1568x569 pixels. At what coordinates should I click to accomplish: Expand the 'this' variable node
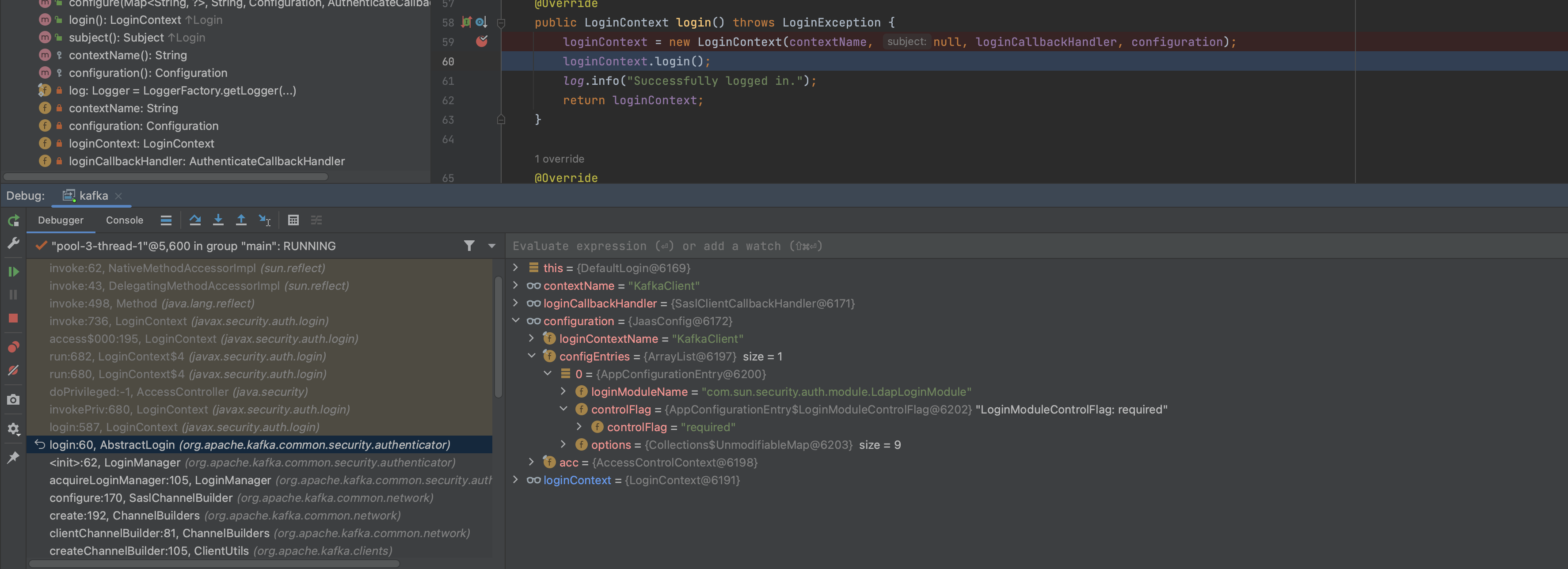pyautogui.click(x=516, y=267)
